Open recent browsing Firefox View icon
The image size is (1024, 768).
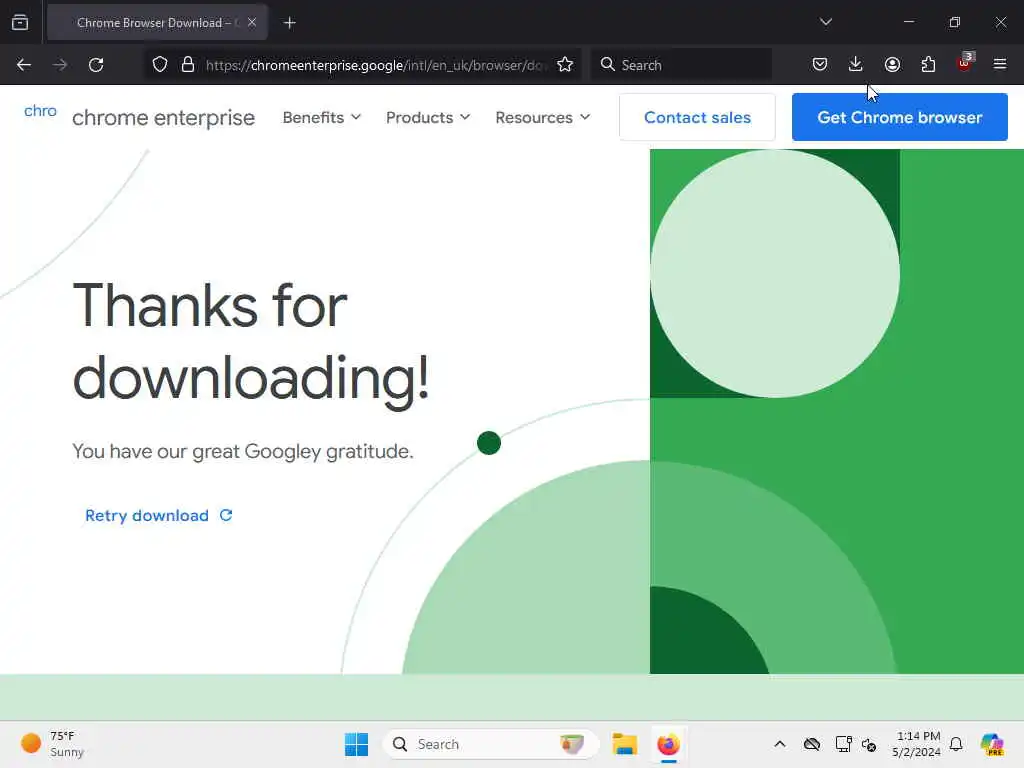tap(20, 22)
